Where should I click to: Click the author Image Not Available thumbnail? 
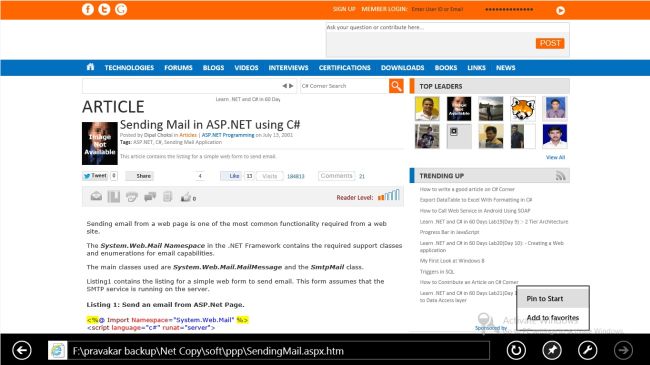point(99,143)
